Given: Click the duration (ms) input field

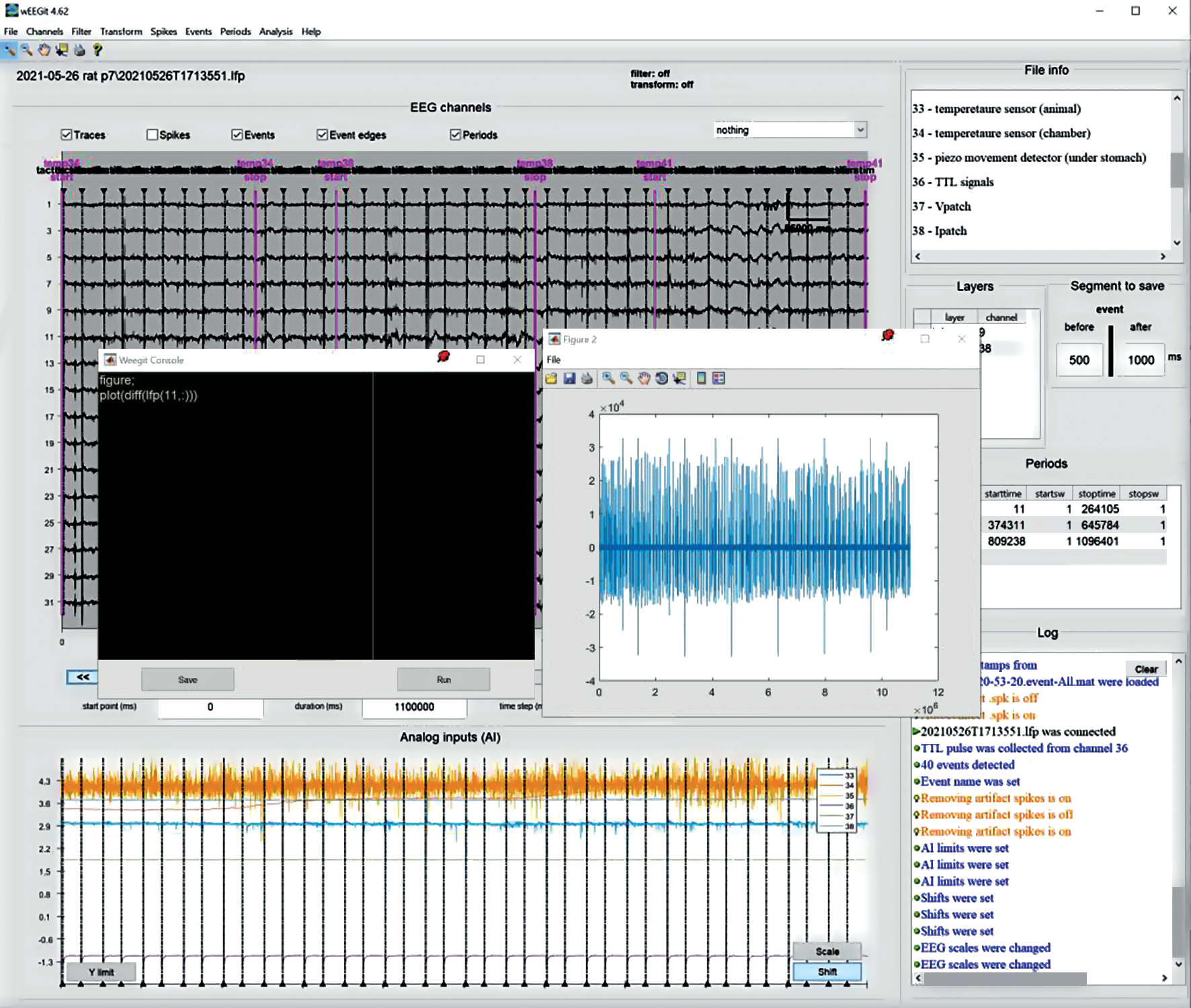Looking at the screenshot, I should tap(414, 707).
